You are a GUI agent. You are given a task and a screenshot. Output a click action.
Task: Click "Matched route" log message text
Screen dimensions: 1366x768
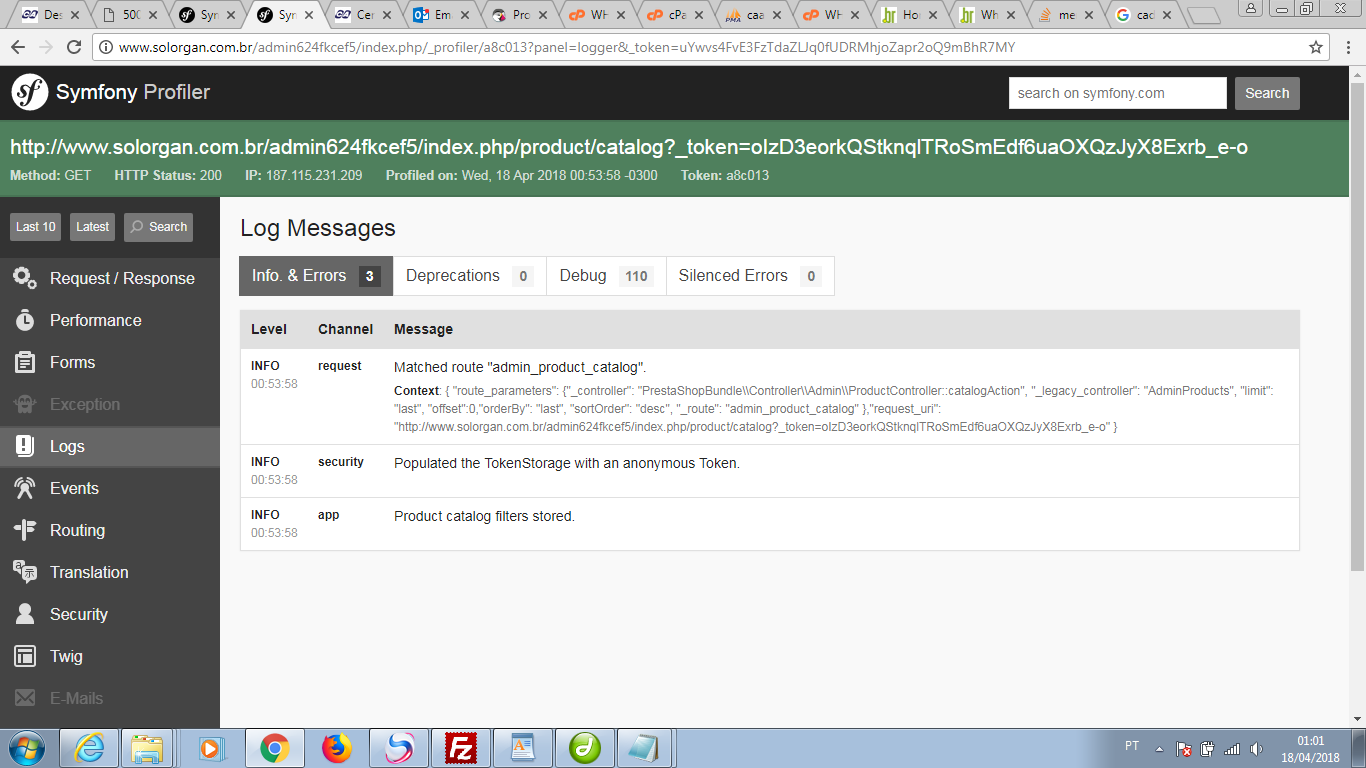point(520,367)
